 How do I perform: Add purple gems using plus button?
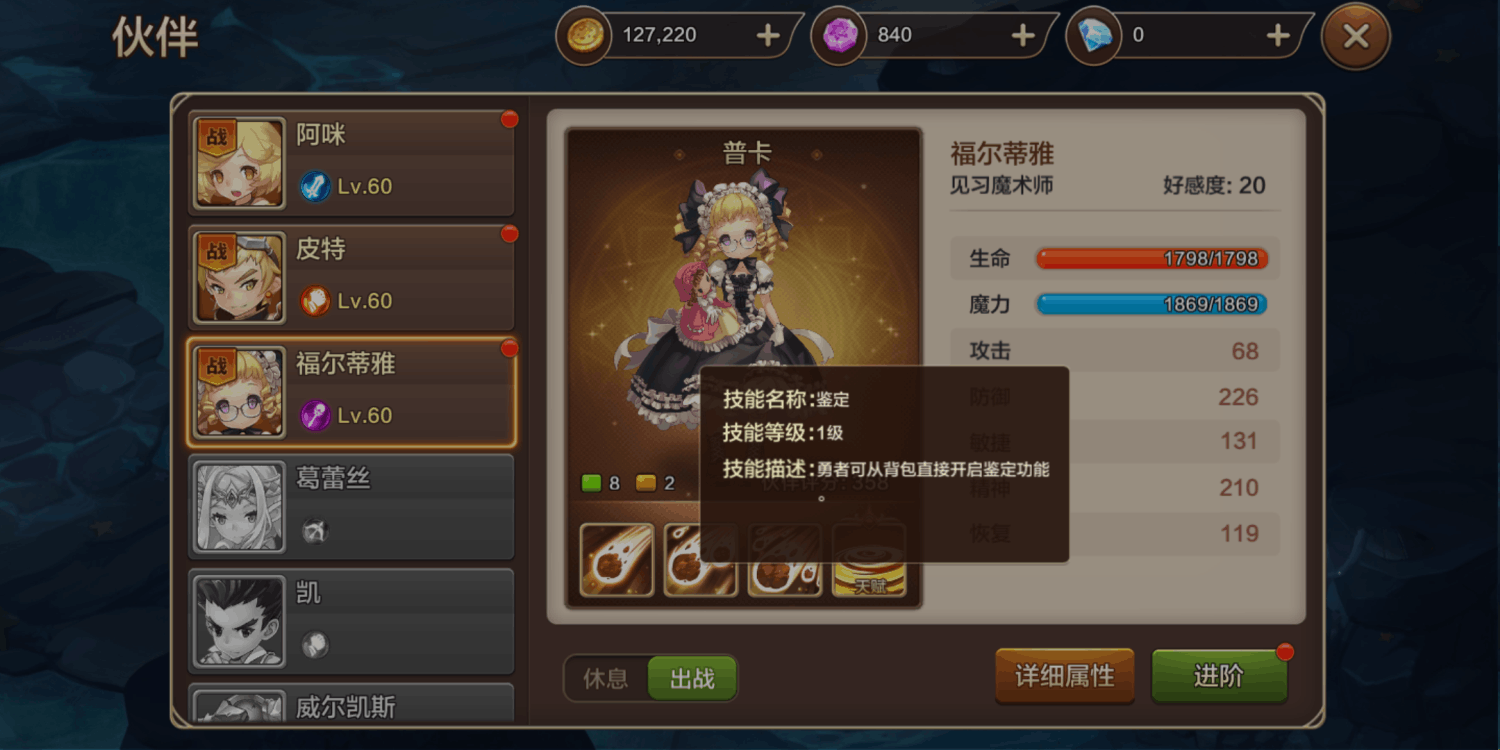1023,36
